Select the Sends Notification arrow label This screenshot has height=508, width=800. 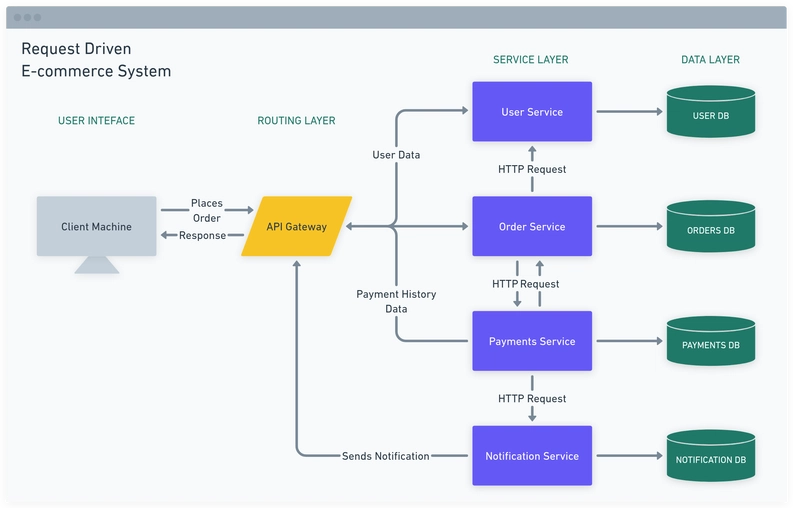(x=385, y=456)
